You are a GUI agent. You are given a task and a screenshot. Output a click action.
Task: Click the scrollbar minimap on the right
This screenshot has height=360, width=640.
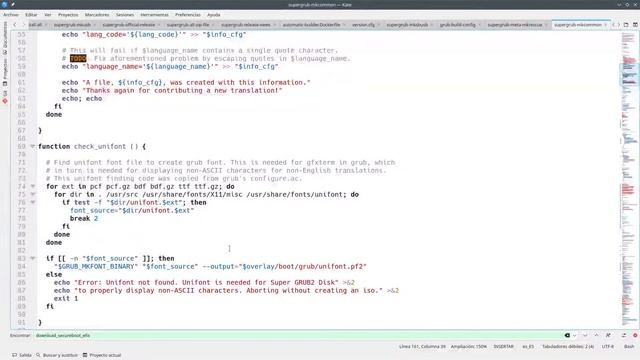click(629, 180)
